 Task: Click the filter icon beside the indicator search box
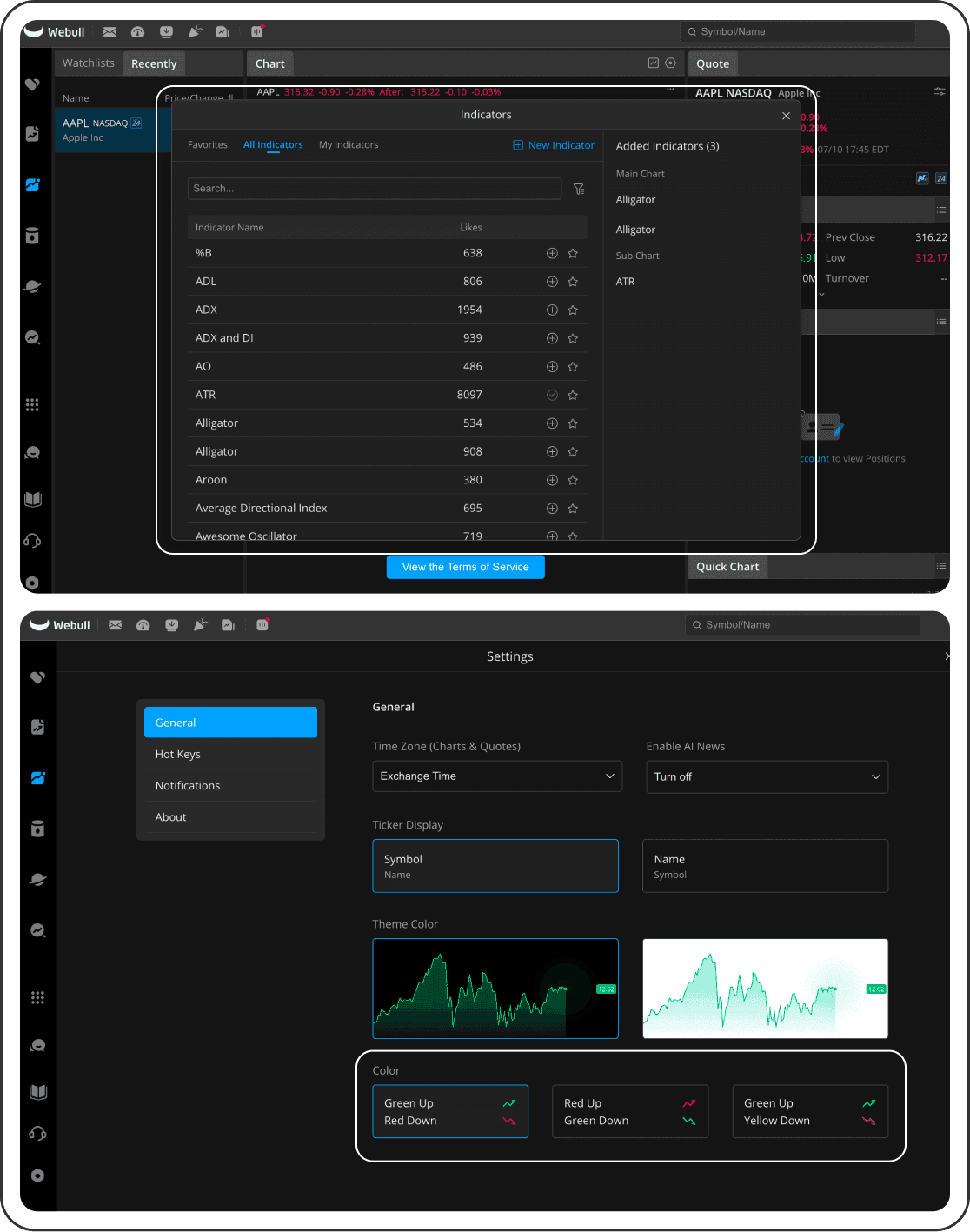point(579,189)
